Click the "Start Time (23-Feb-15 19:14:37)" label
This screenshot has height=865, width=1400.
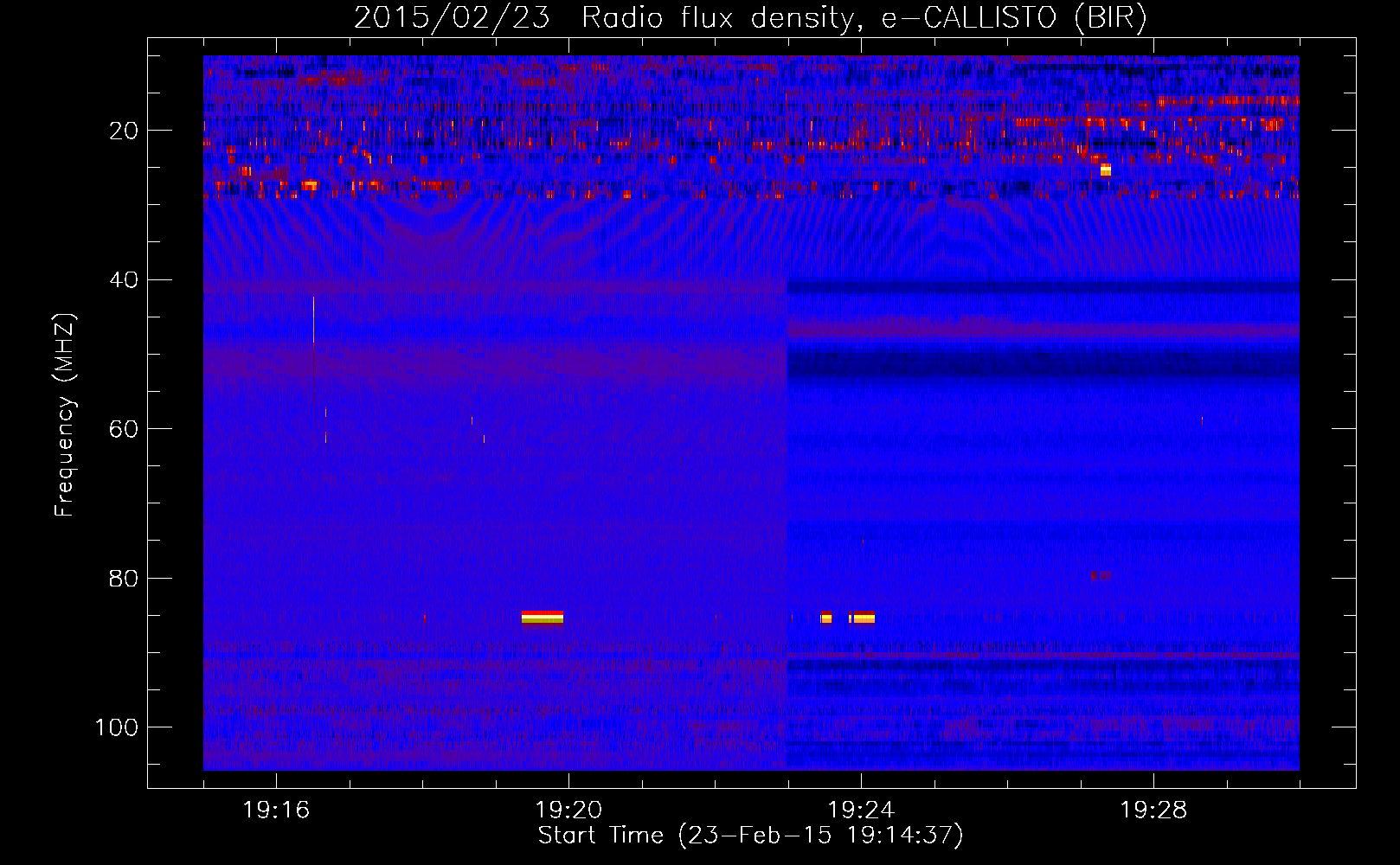coord(750,836)
